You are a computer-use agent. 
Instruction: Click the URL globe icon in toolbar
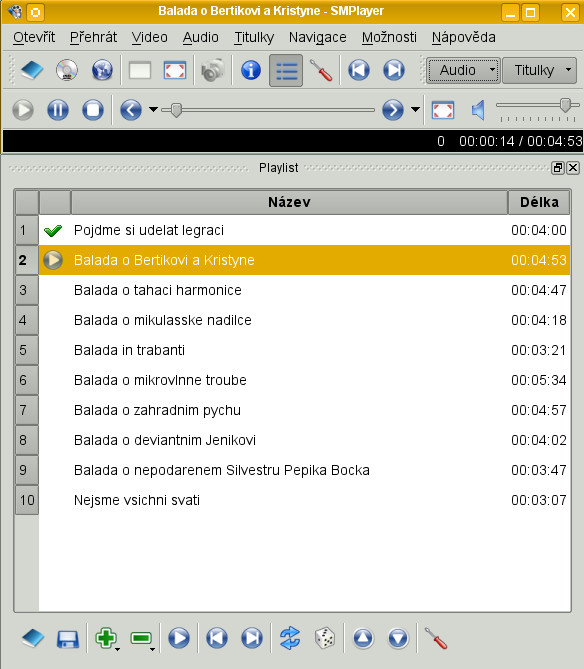[102, 70]
